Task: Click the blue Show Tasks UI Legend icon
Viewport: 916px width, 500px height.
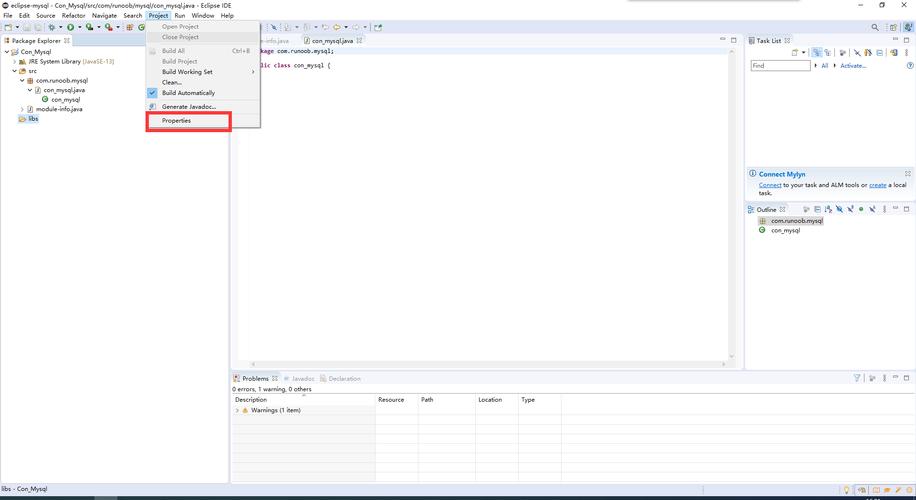Action: coord(910,65)
